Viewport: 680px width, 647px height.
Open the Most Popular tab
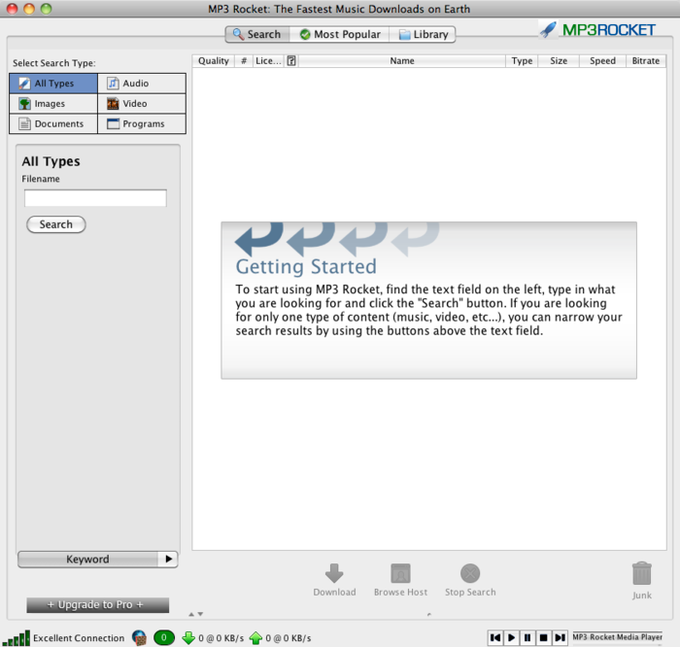point(340,34)
